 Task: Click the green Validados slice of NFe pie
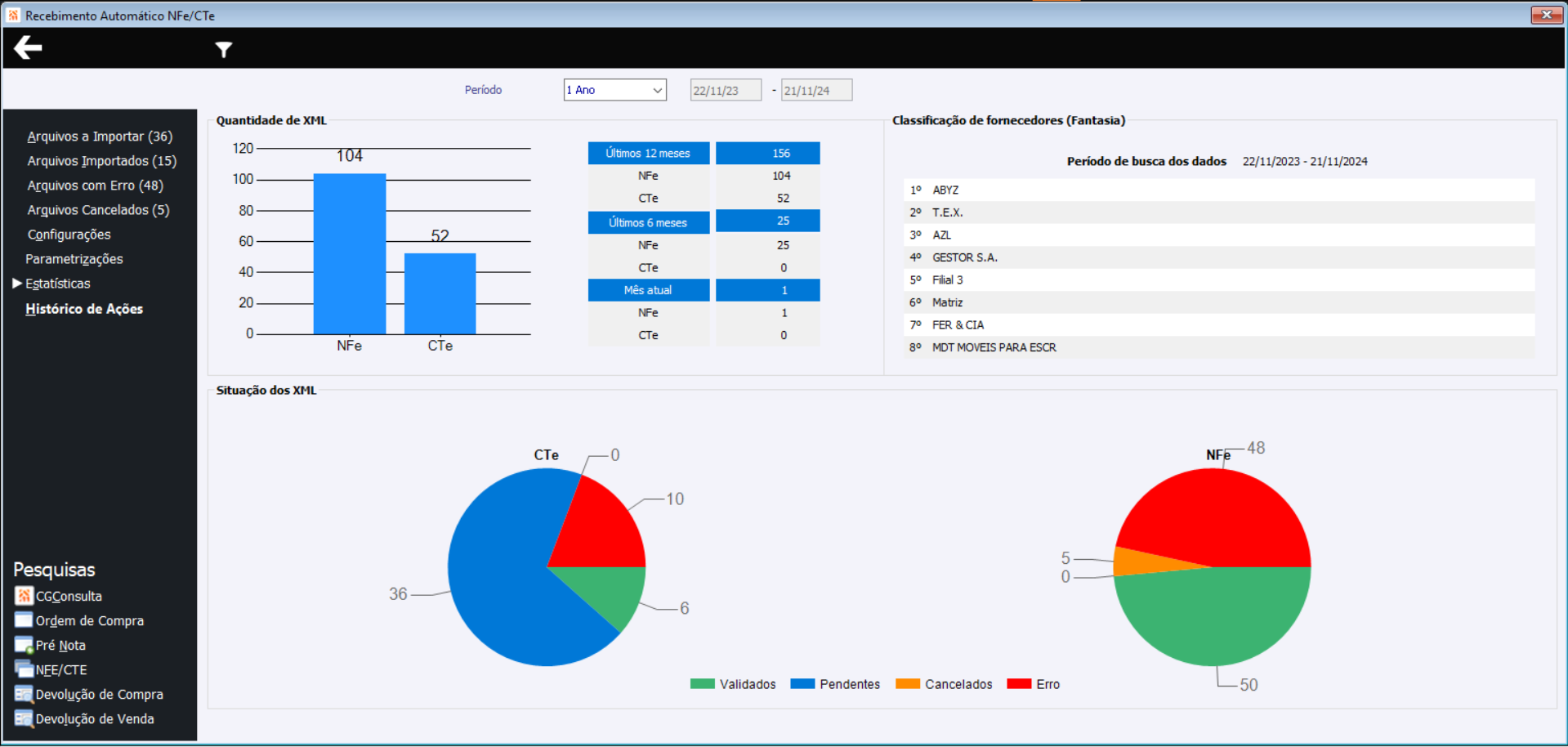(1213, 617)
